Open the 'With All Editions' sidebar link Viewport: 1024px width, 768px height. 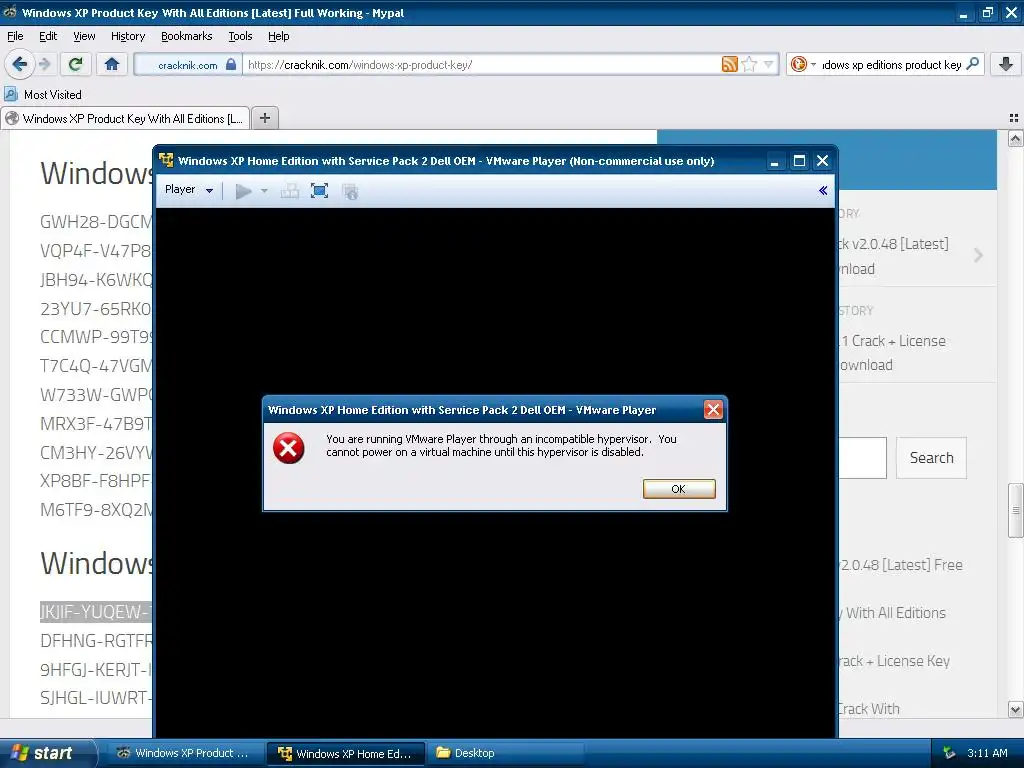893,613
